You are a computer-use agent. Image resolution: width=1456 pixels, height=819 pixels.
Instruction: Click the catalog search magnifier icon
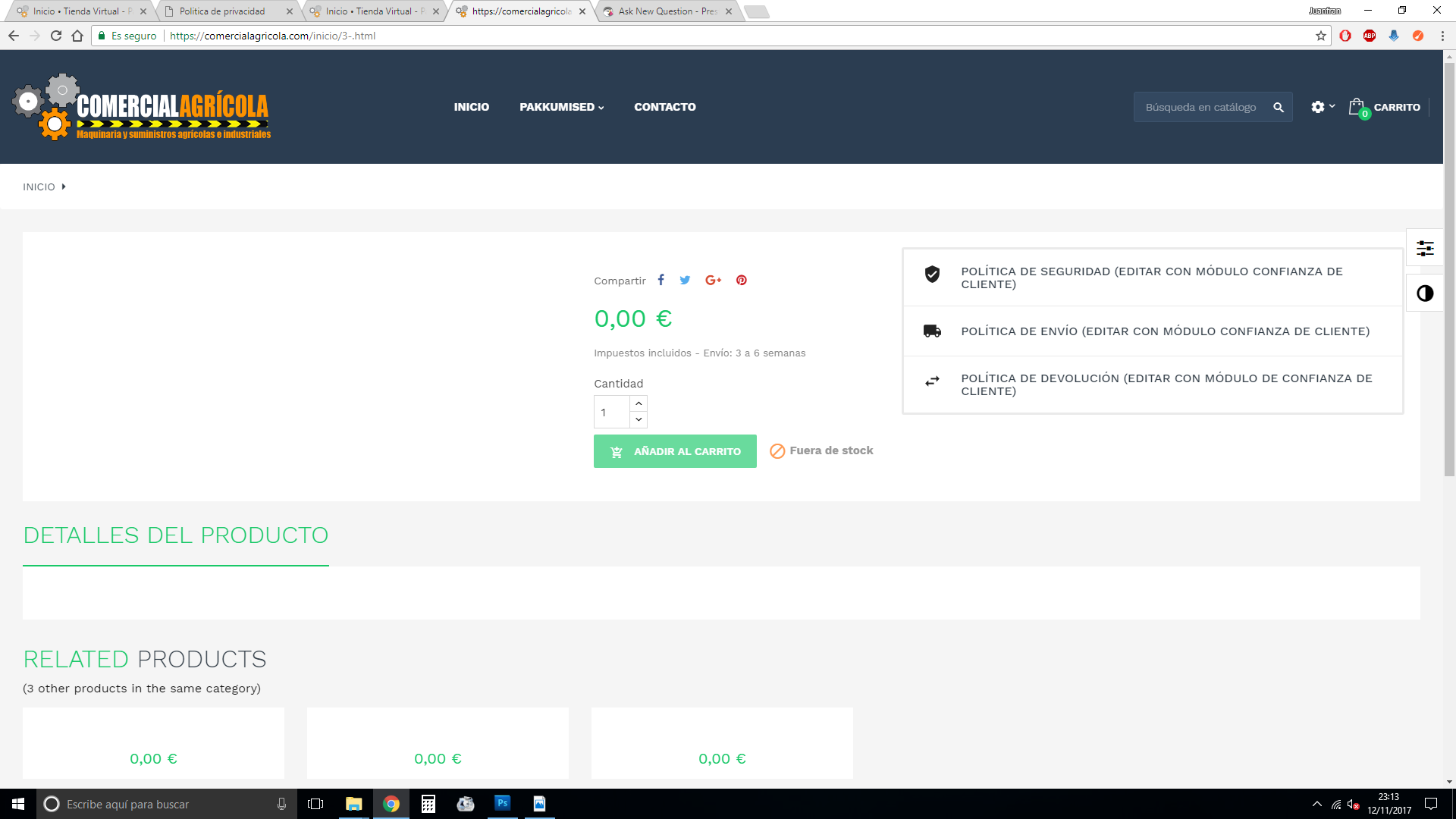point(1279,108)
